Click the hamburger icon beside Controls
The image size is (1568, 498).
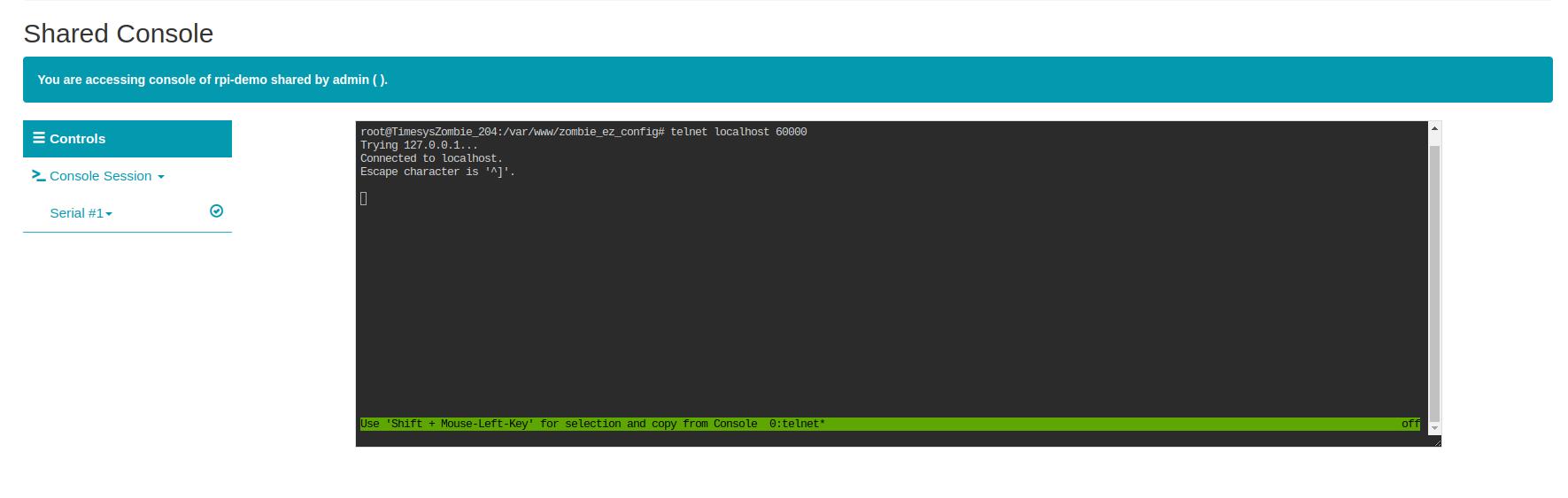39,138
